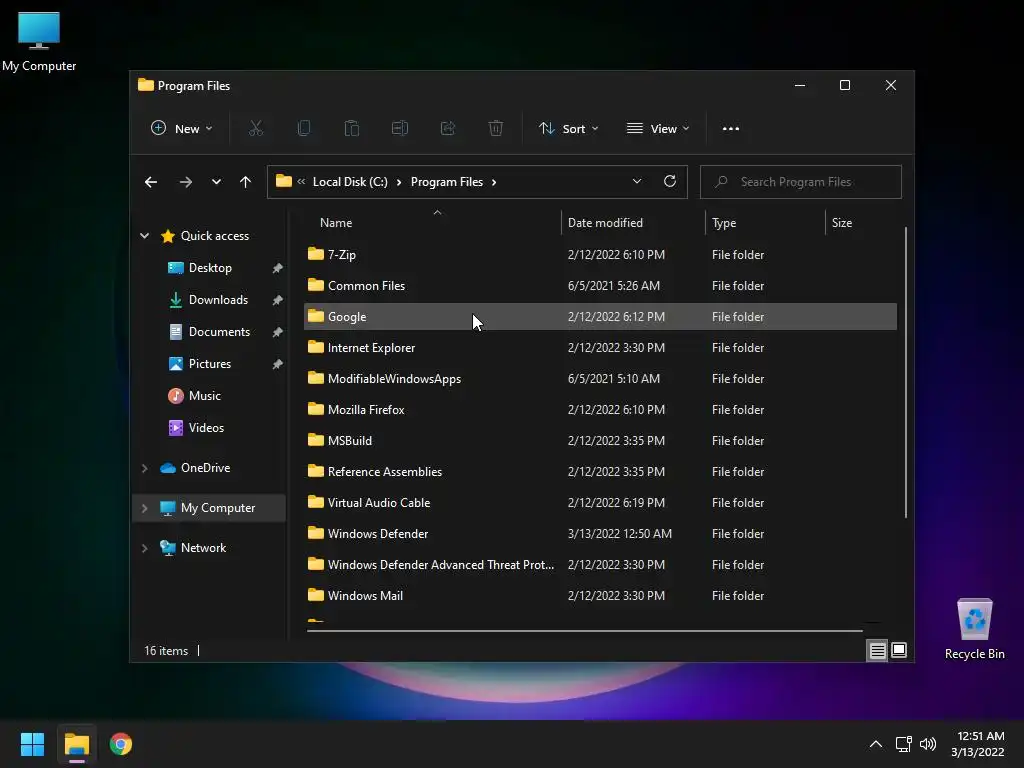Select the Common Files folder
Viewport: 1024px width, 768px height.
(x=600, y=285)
